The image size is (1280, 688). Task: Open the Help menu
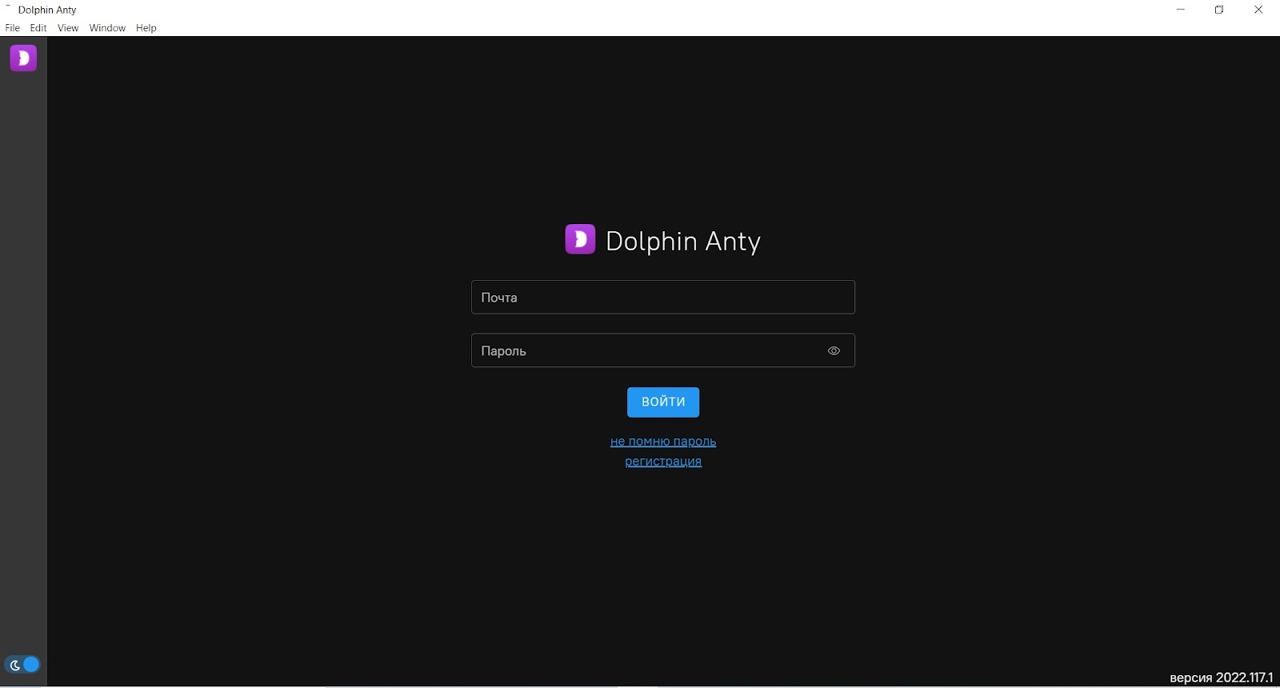tap(146, 28)
